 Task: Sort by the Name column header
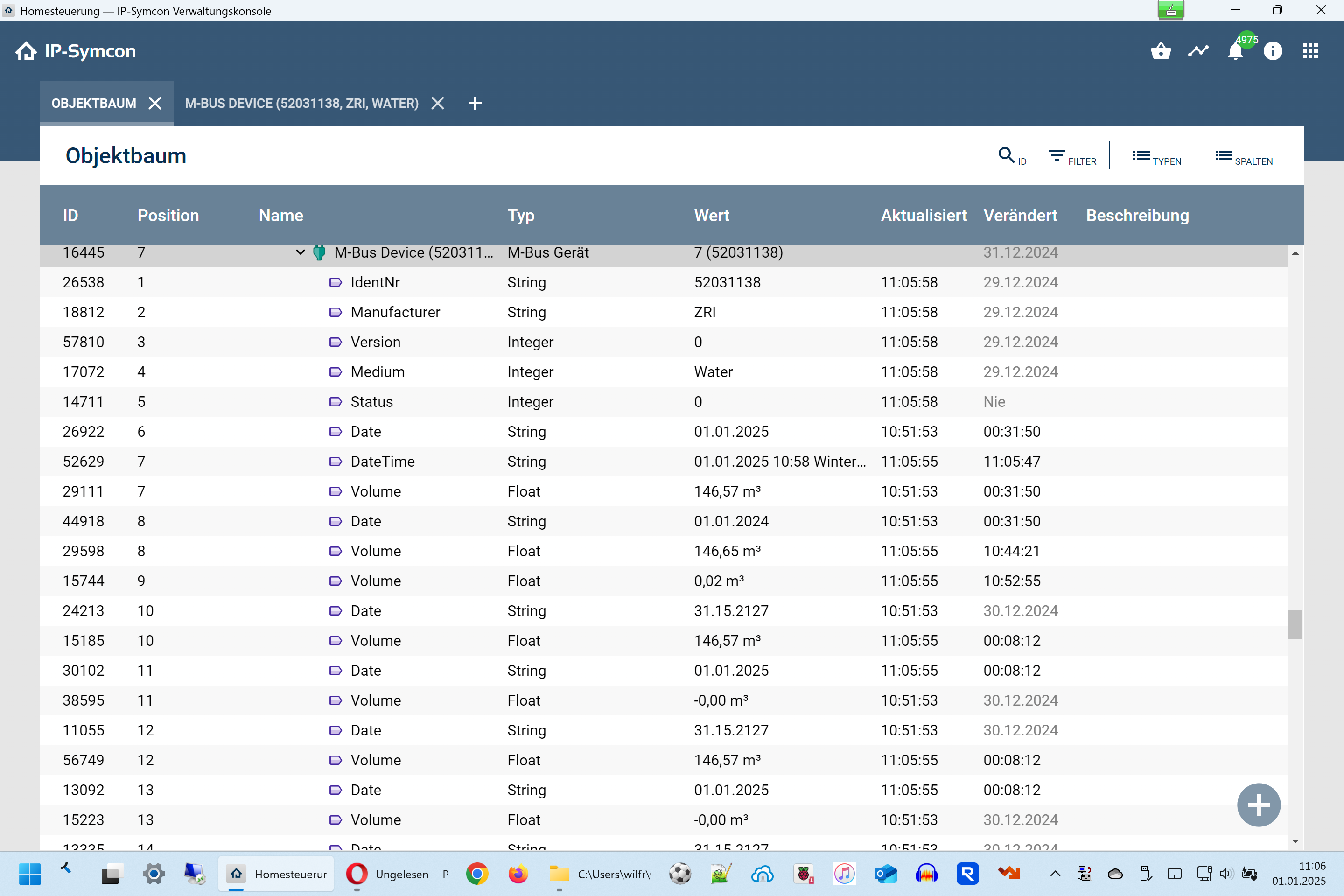pyautogui.click(x=281, y=216)
